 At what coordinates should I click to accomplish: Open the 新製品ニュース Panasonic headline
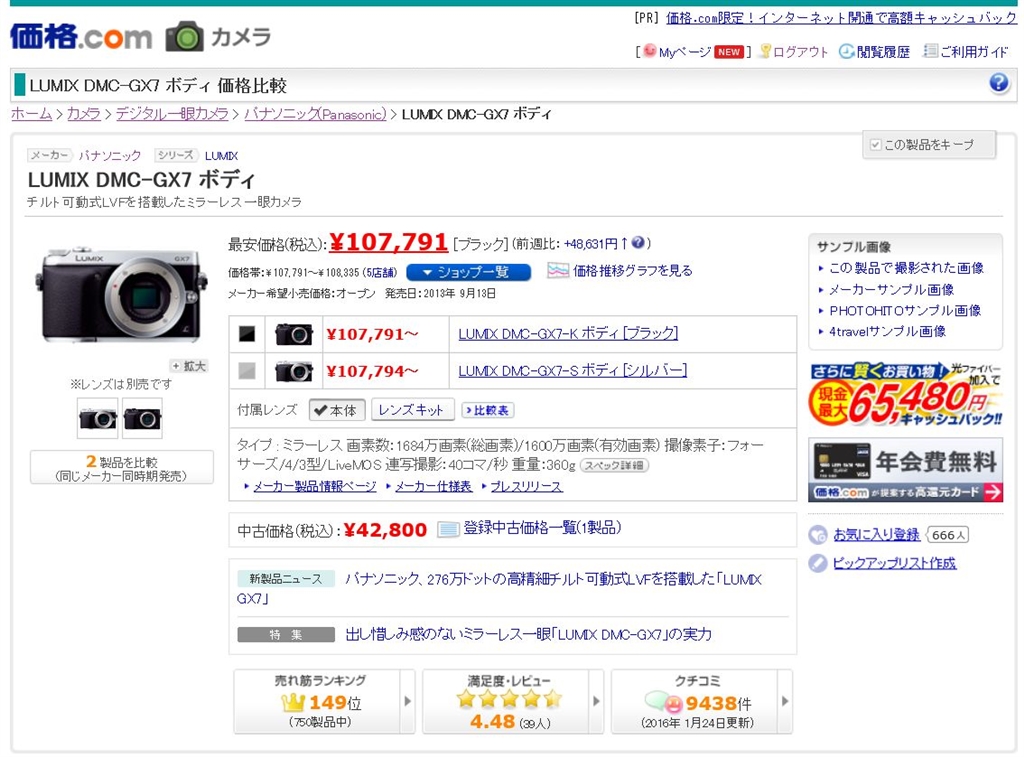point(499,588)
